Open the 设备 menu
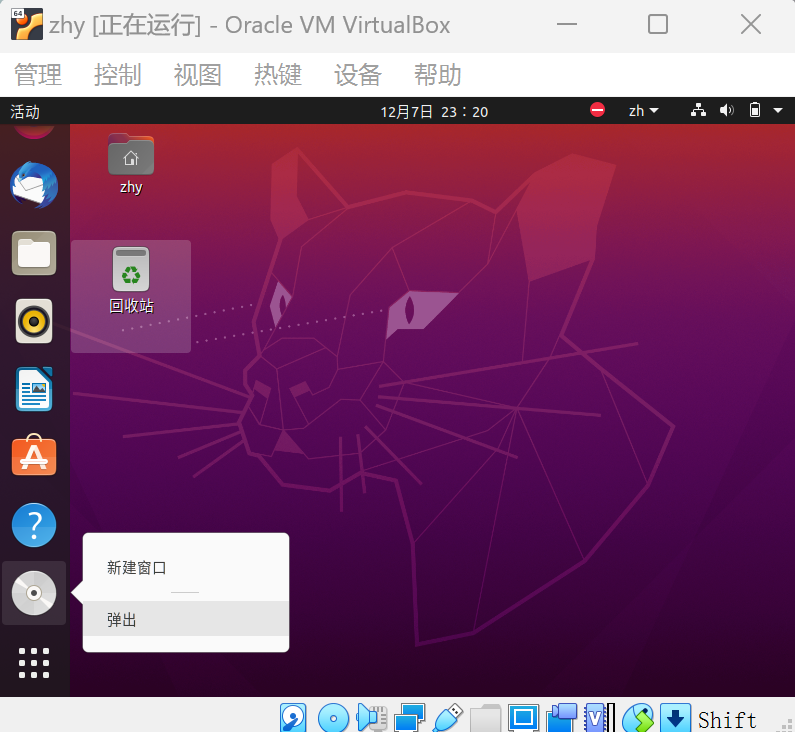 pos(358,75)
